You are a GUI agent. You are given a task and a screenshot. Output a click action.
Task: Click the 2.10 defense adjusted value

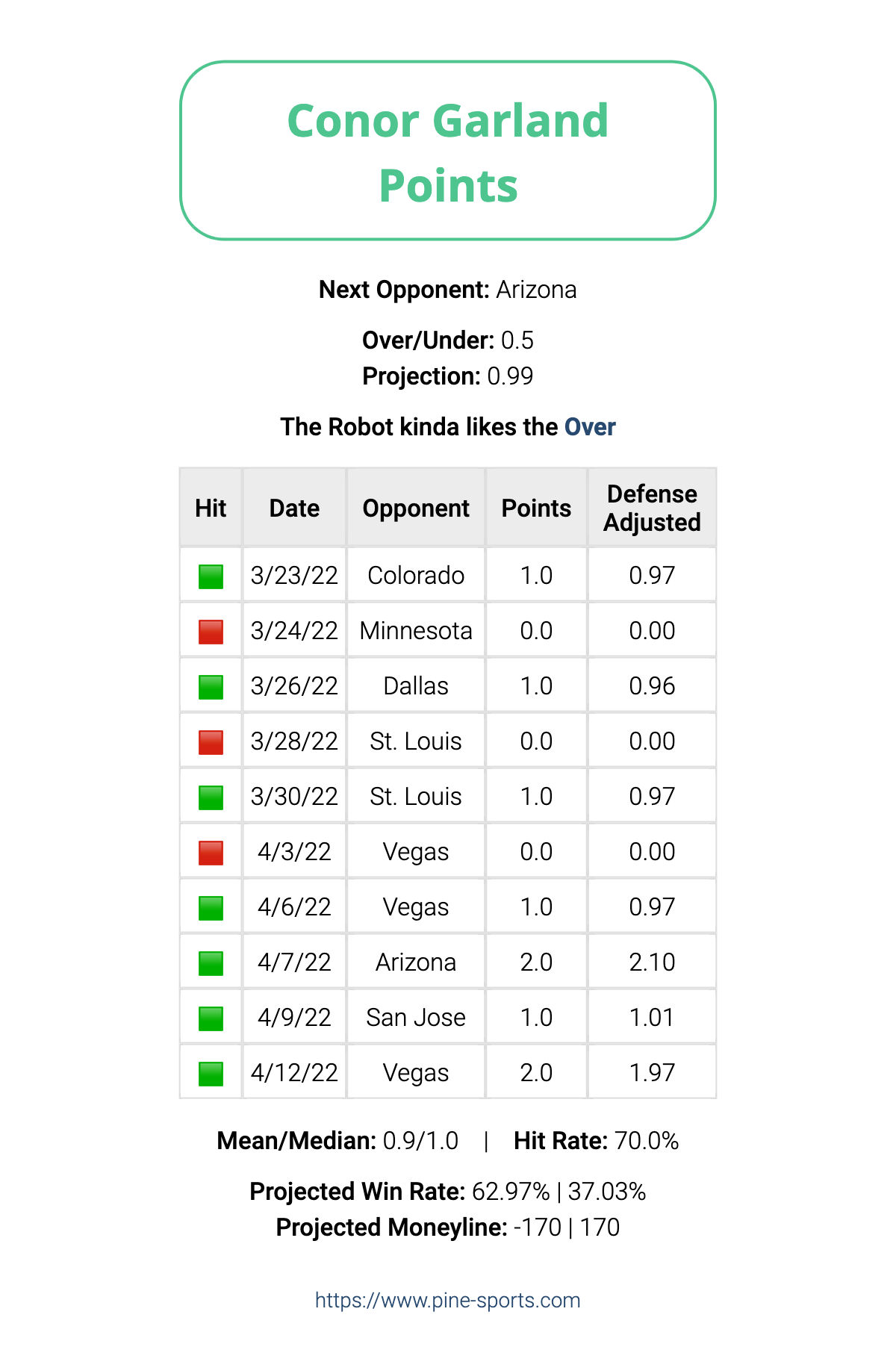(652, 962)
